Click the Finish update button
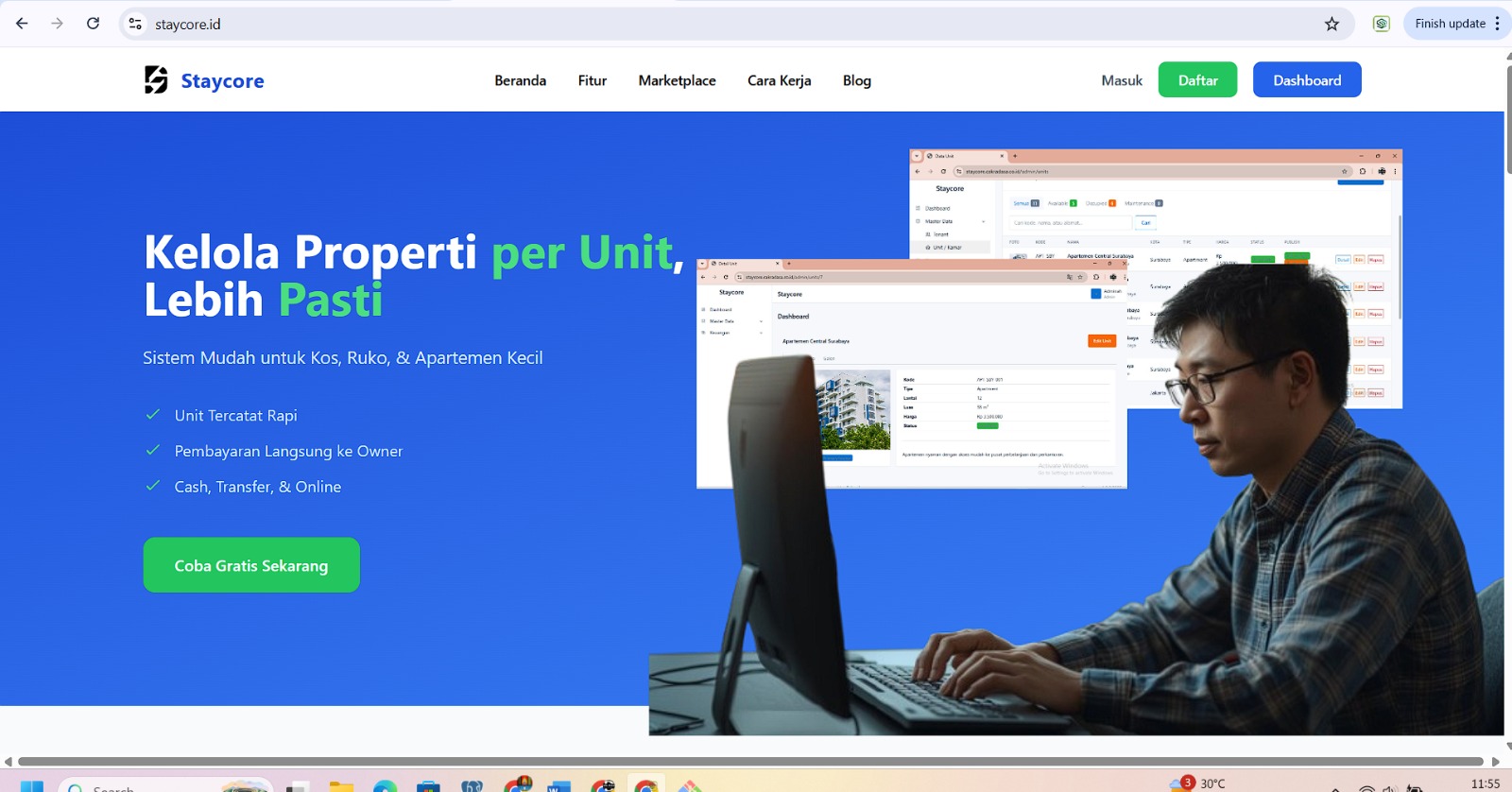The height and width of the screenshot is (792, 1512). pyautogui.click(x=1450, y=24)
